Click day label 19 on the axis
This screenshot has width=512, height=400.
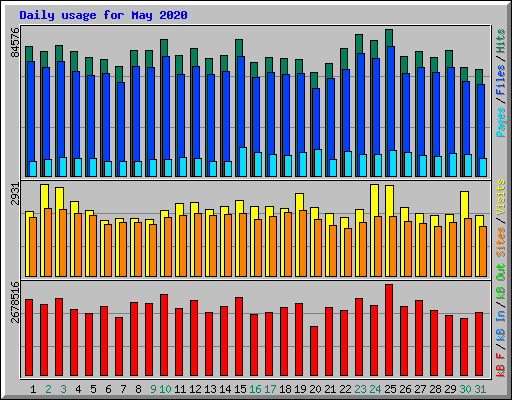tap(300, 389)
